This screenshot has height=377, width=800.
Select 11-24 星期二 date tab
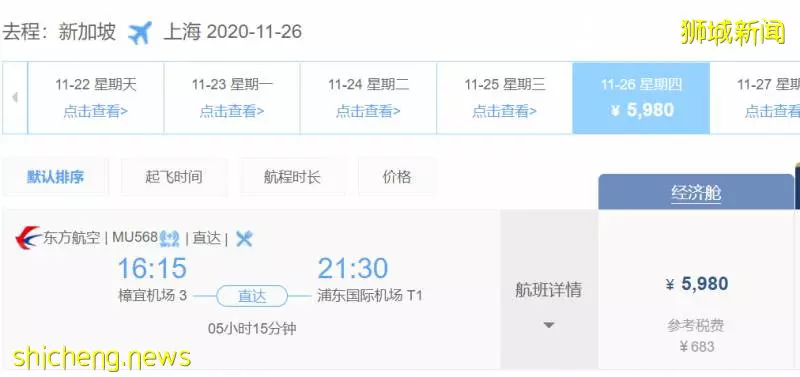368,97
